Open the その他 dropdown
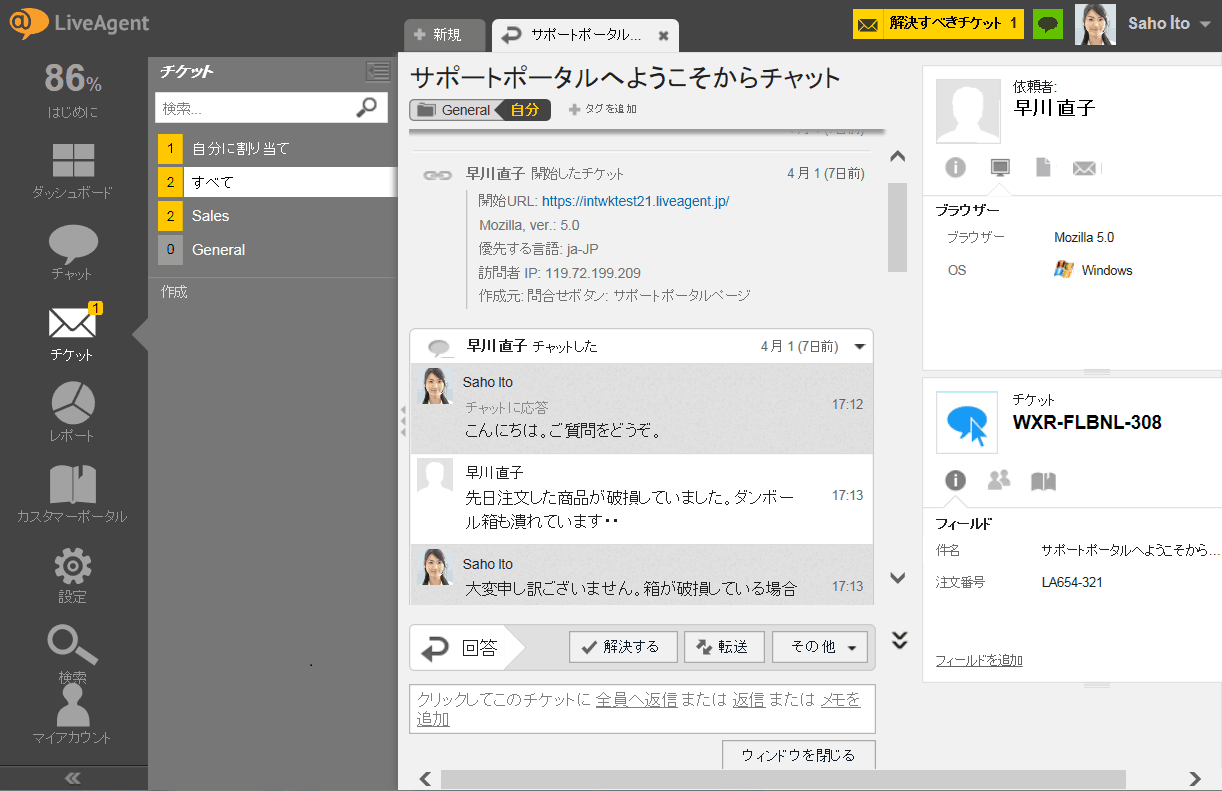The height and width of the screenshot is (791, 1222). pyautogui.click(x=821, y=647)
